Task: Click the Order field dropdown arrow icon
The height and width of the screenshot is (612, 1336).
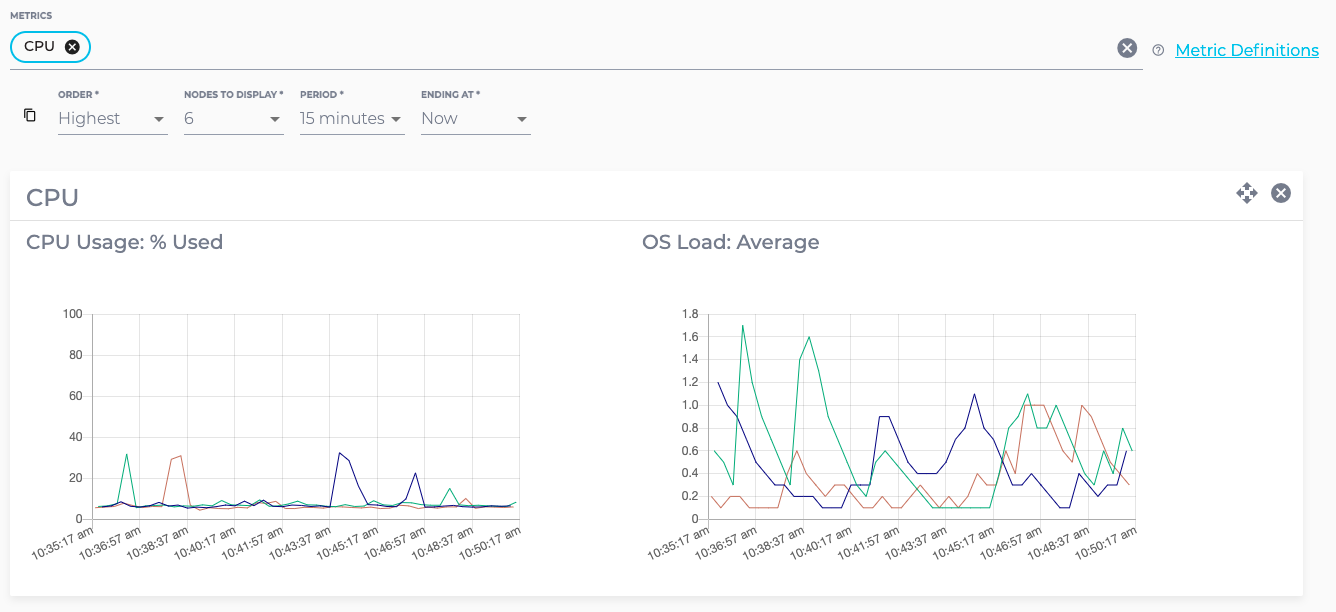Action: coord(160,118)
